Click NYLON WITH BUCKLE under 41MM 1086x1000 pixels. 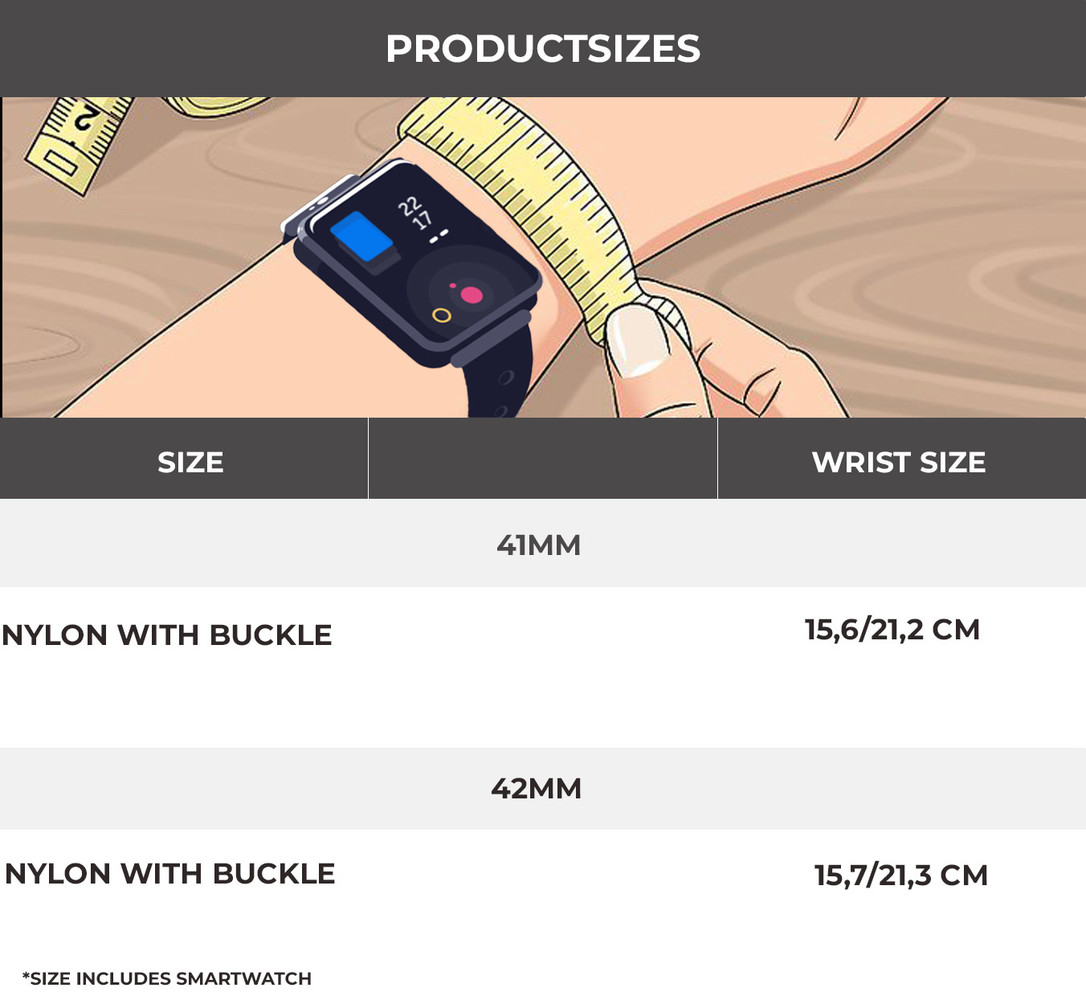coord(167,635)
